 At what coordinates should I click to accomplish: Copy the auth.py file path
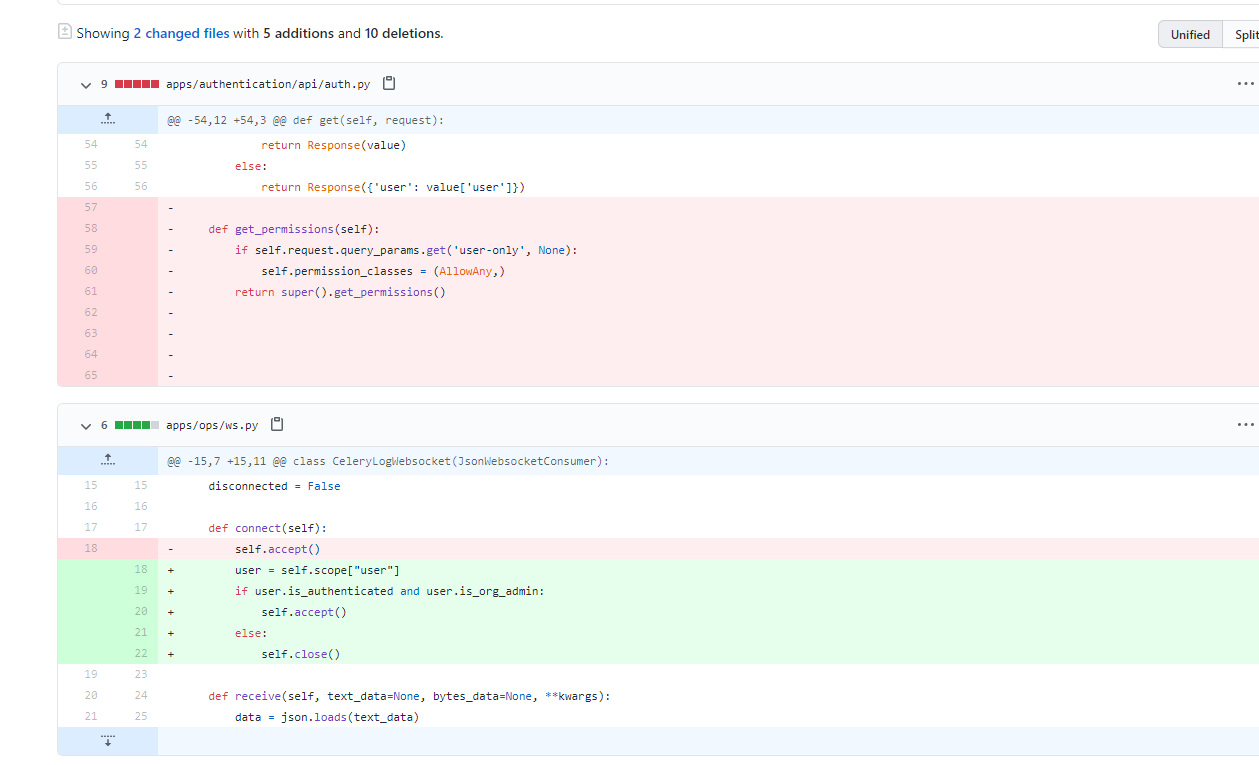point(389,83)
